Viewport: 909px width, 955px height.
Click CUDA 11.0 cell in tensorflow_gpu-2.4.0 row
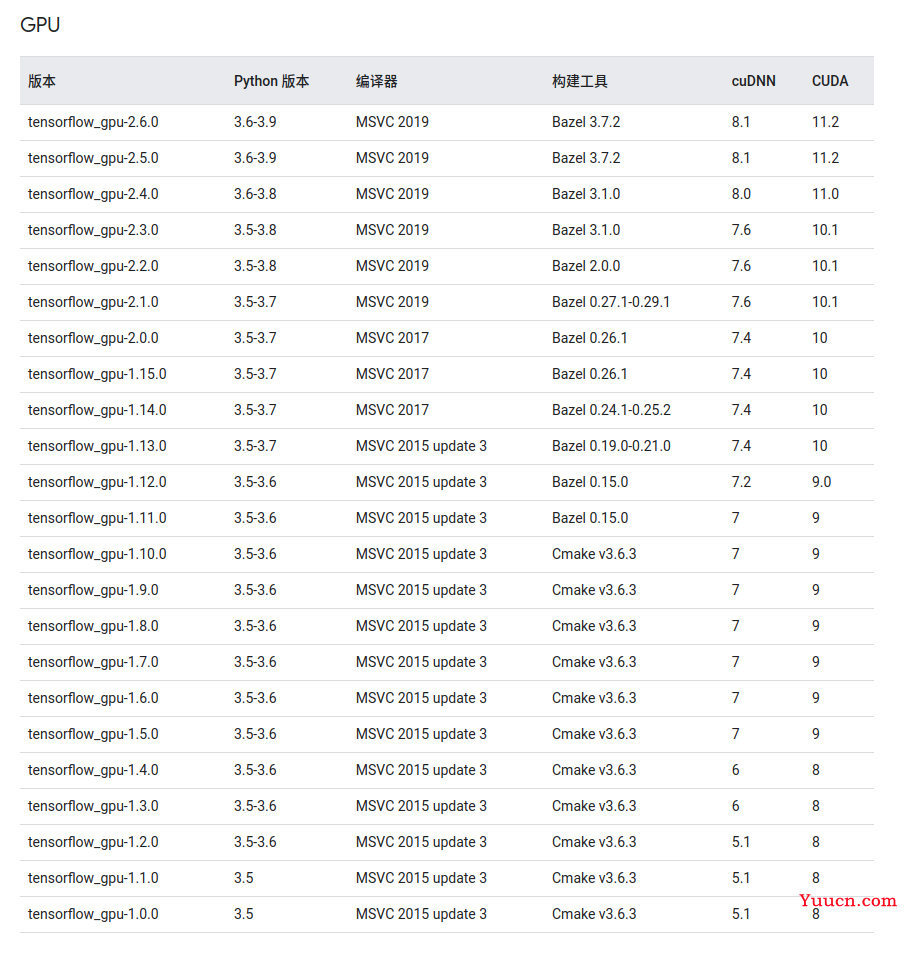coord(826,194)
